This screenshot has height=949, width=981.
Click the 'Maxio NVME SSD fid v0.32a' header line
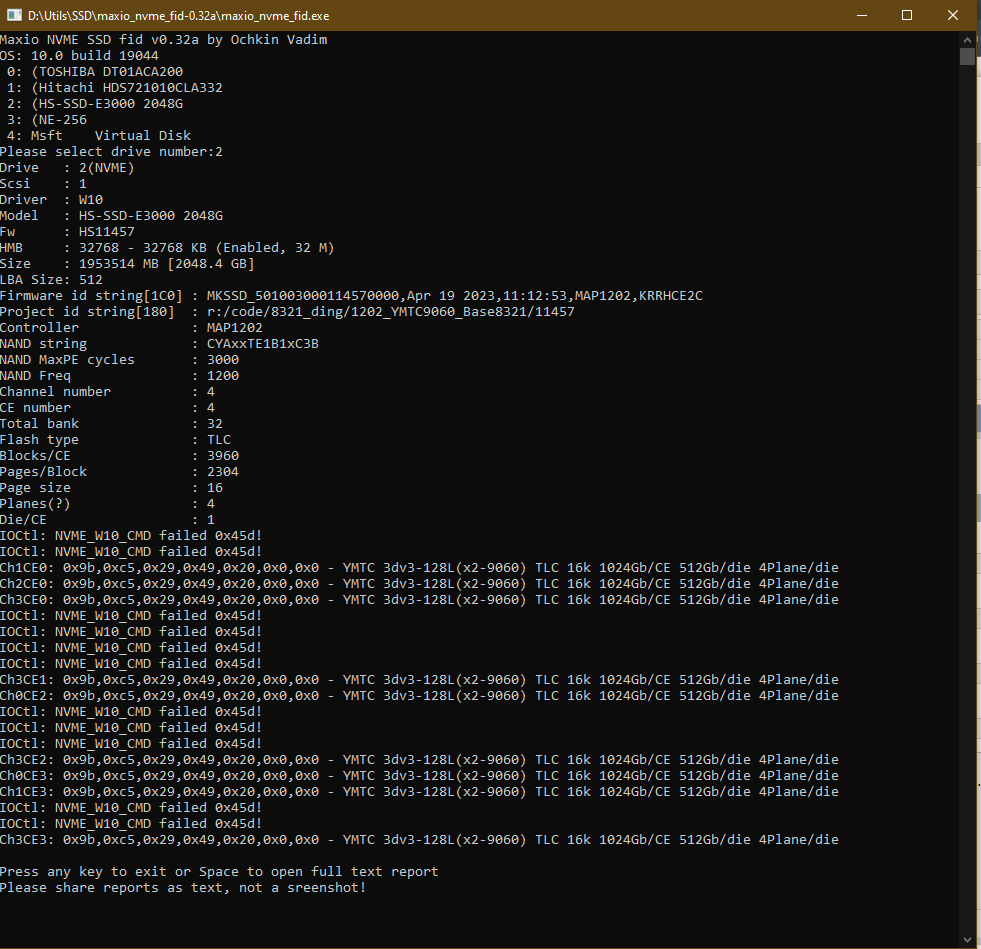[x=163, y=39]
